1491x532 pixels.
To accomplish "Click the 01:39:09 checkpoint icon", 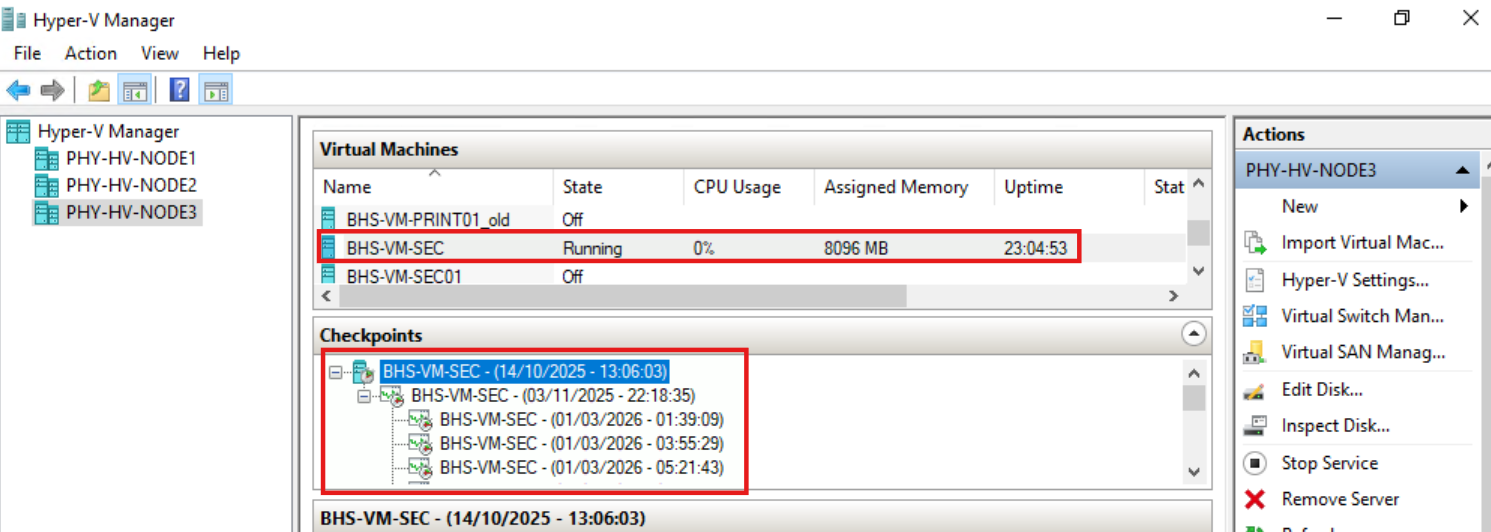I will click(x=421, y=420).
